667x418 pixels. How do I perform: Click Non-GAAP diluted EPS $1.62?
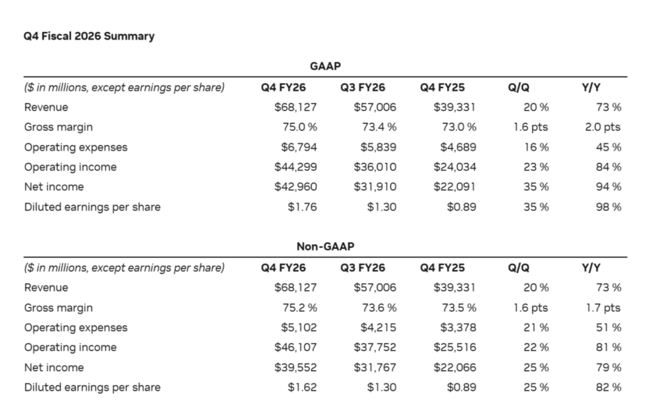pos(290,387)
